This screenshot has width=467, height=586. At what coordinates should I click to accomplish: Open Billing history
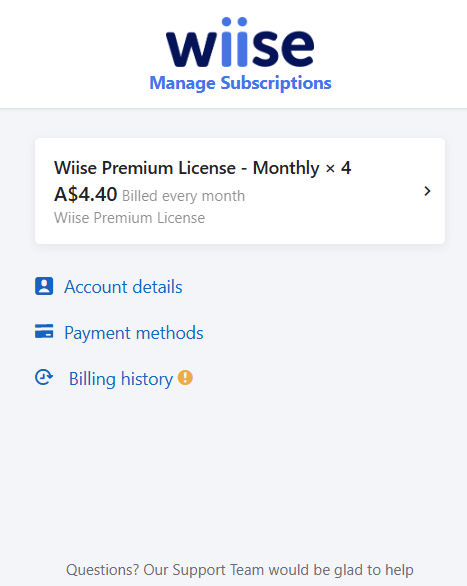[121, 379]
